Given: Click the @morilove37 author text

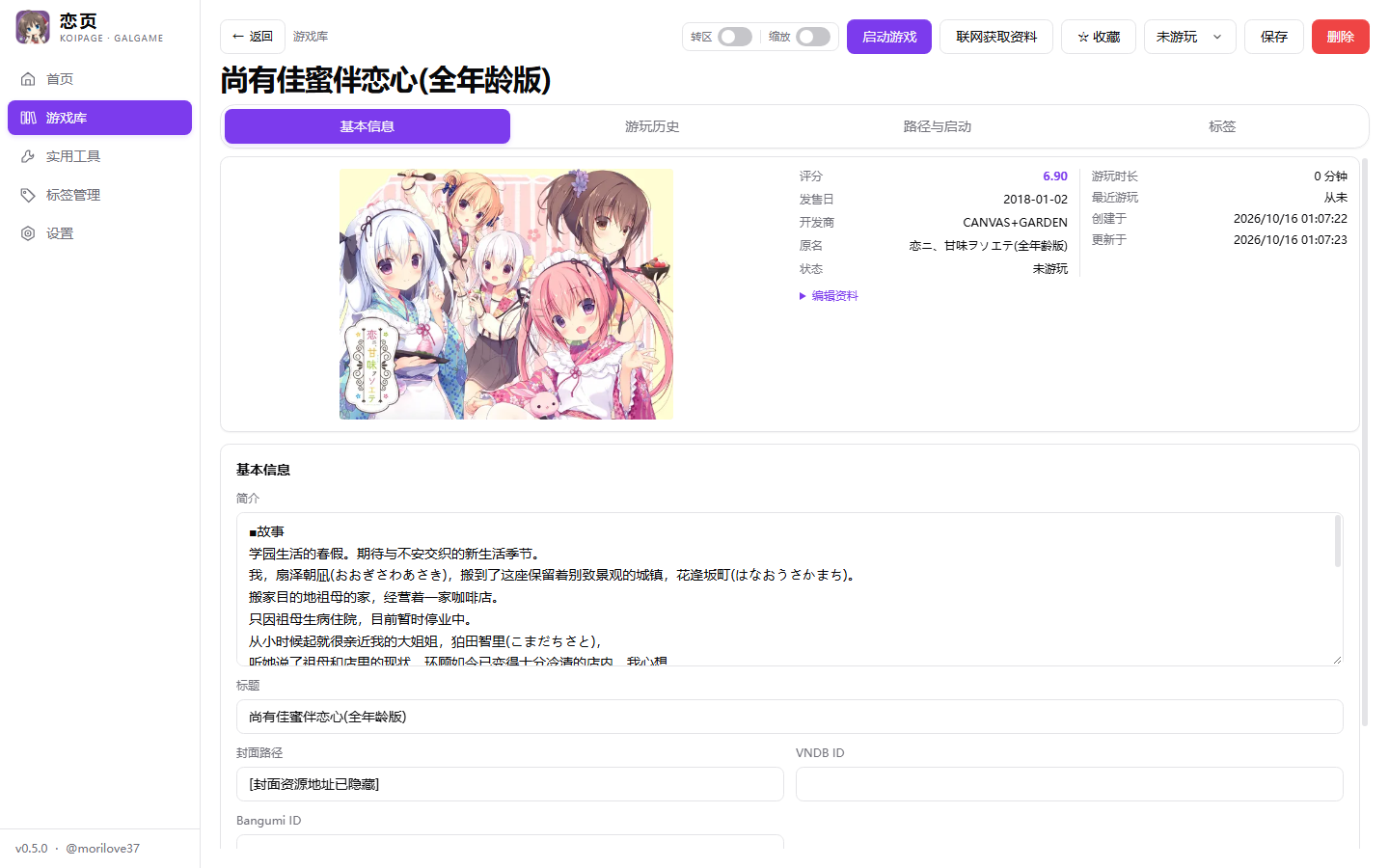Looking at the screenshot, I should pyautogui.click(x=102, y=849).
